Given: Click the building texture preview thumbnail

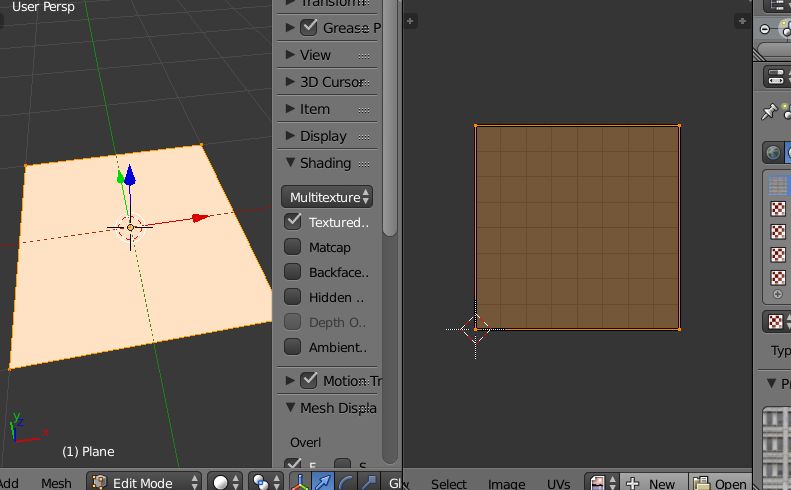Looking at the screenshot, I should point(777,448).
